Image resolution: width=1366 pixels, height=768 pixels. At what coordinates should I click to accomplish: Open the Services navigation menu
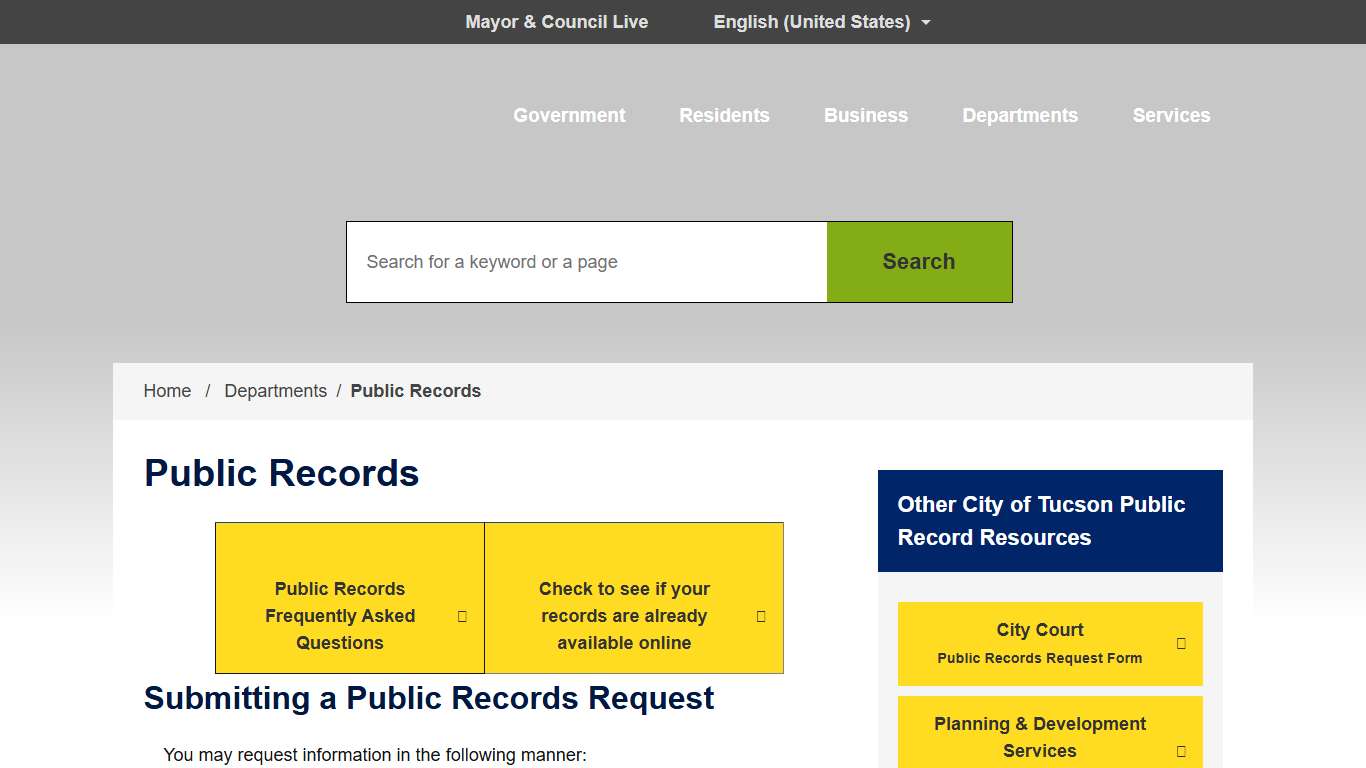tap(1171, 115)
